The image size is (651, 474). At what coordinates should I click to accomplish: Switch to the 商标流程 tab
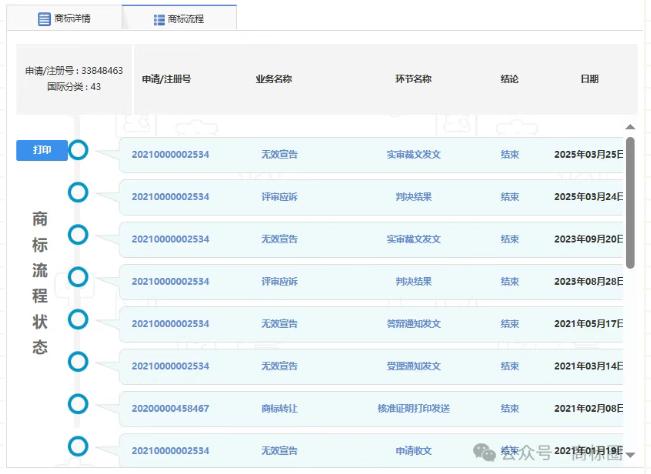pyautogui.click(x=180, y=19)
